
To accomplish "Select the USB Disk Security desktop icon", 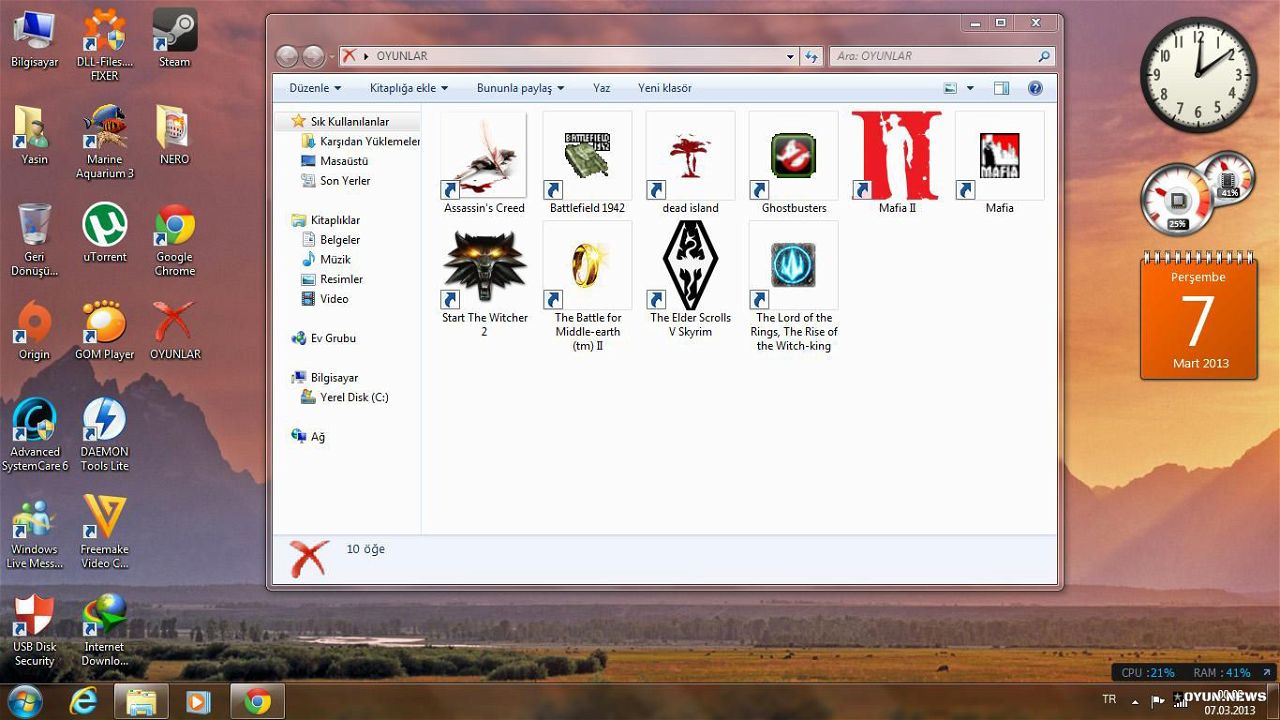I will (34, 630).
